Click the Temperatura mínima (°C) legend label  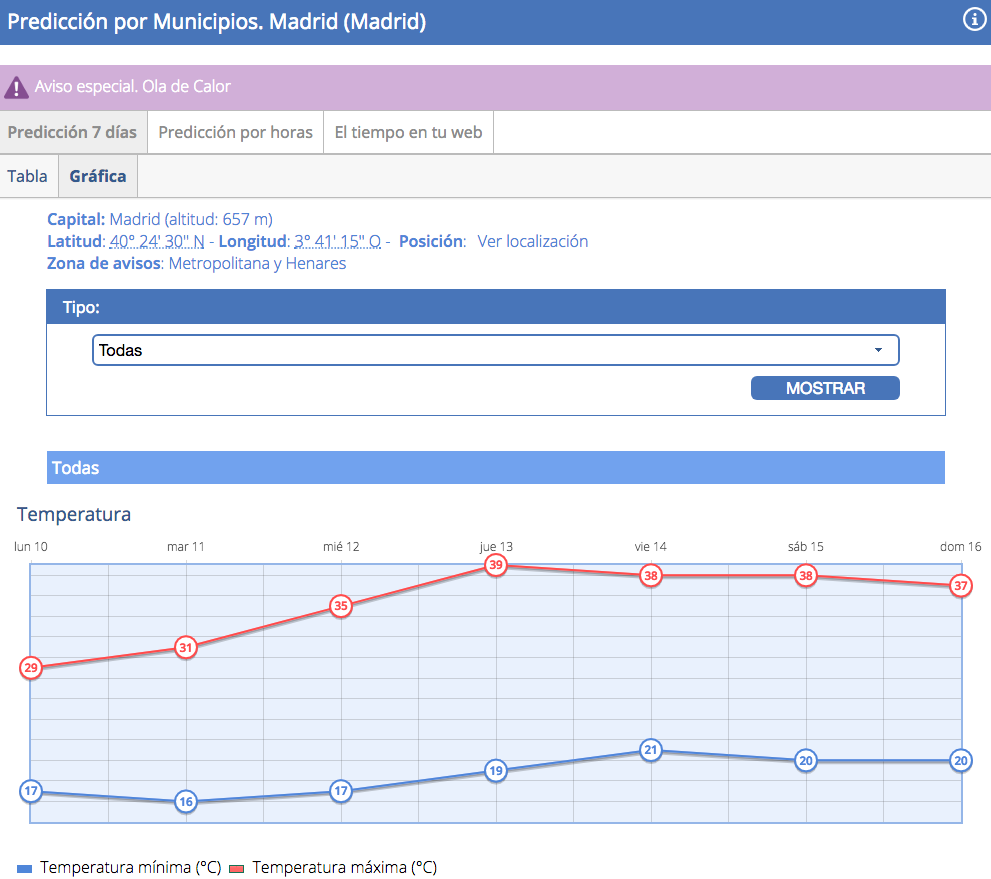(131, 868)
